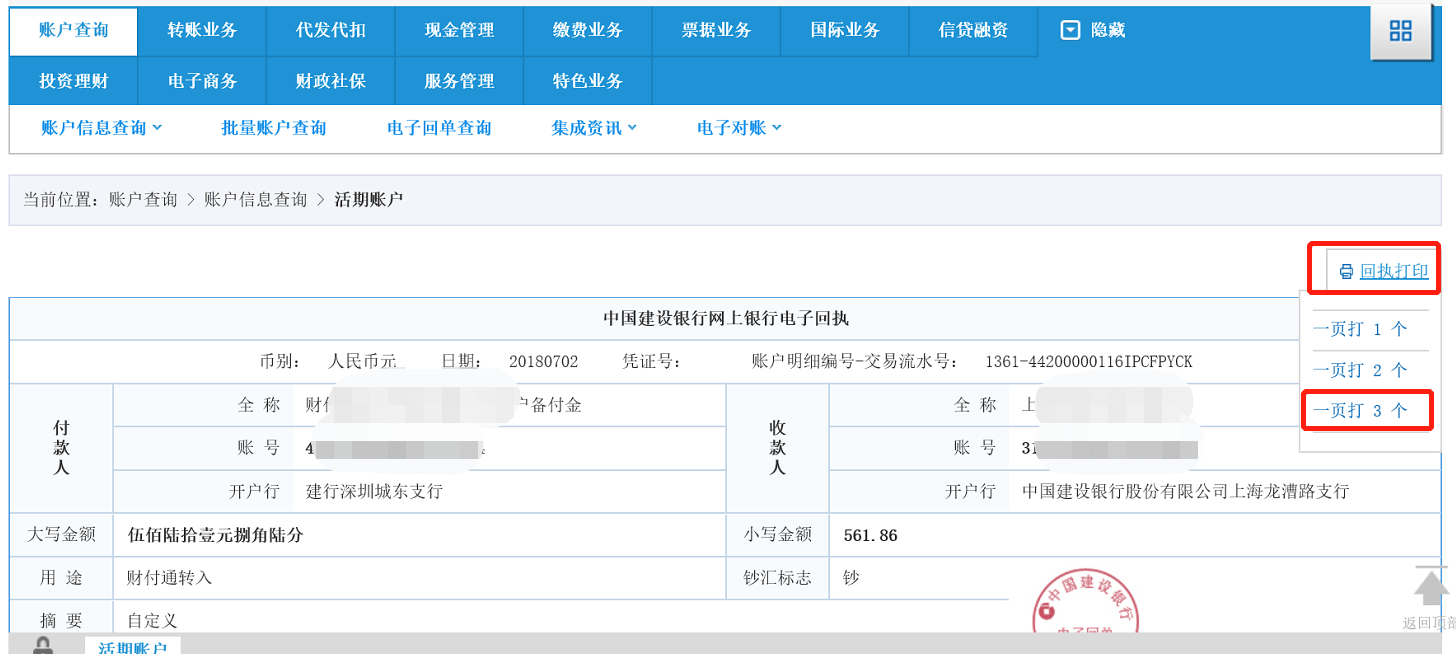Click the purpose value 财付通转入

(169, 578)
